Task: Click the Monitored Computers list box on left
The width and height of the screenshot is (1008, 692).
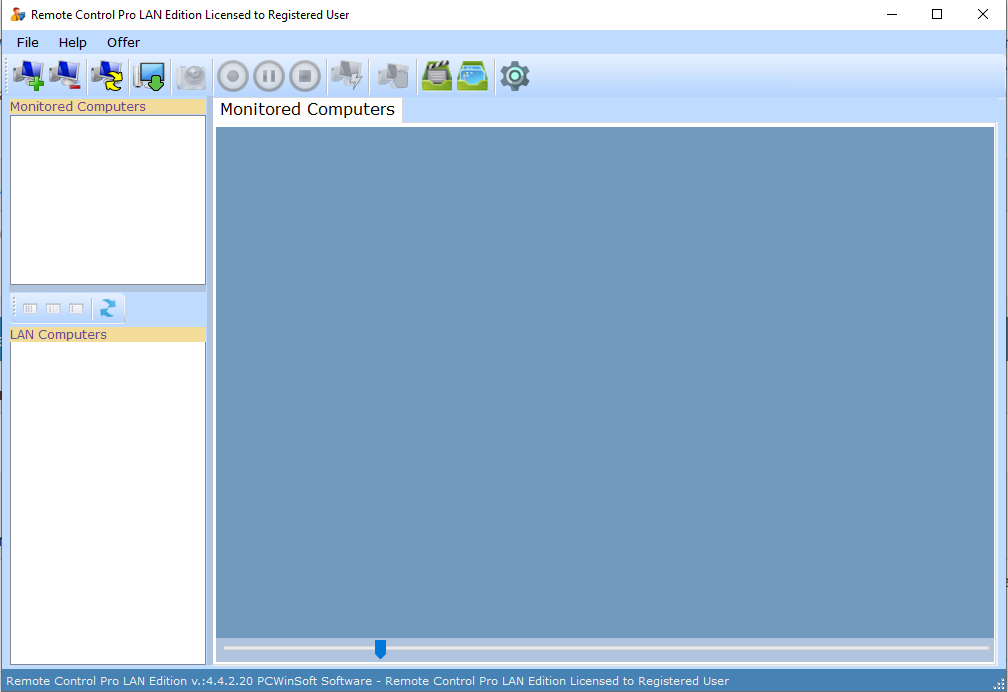Action: (x=108, y=200)
